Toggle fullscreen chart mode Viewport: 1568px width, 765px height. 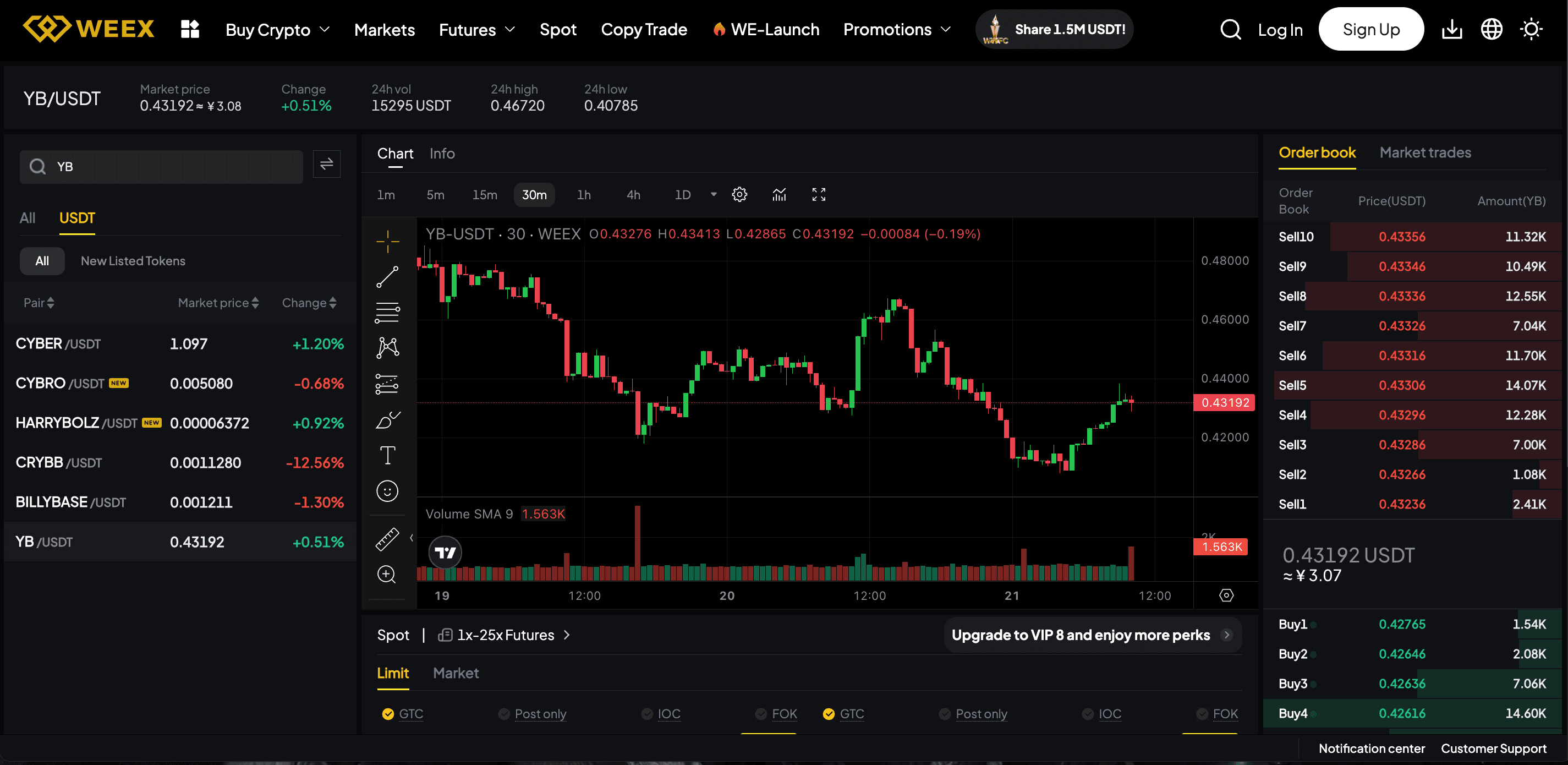tap(819, 195)
